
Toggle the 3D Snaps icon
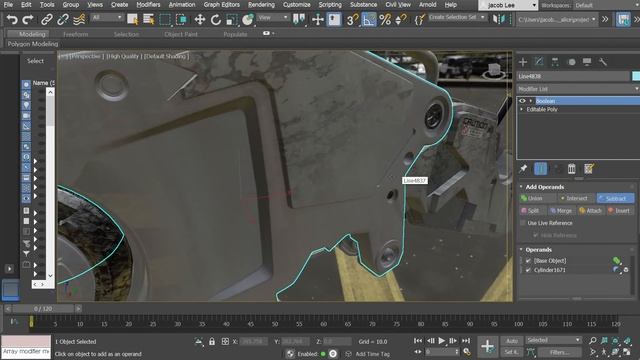[352, 19]
